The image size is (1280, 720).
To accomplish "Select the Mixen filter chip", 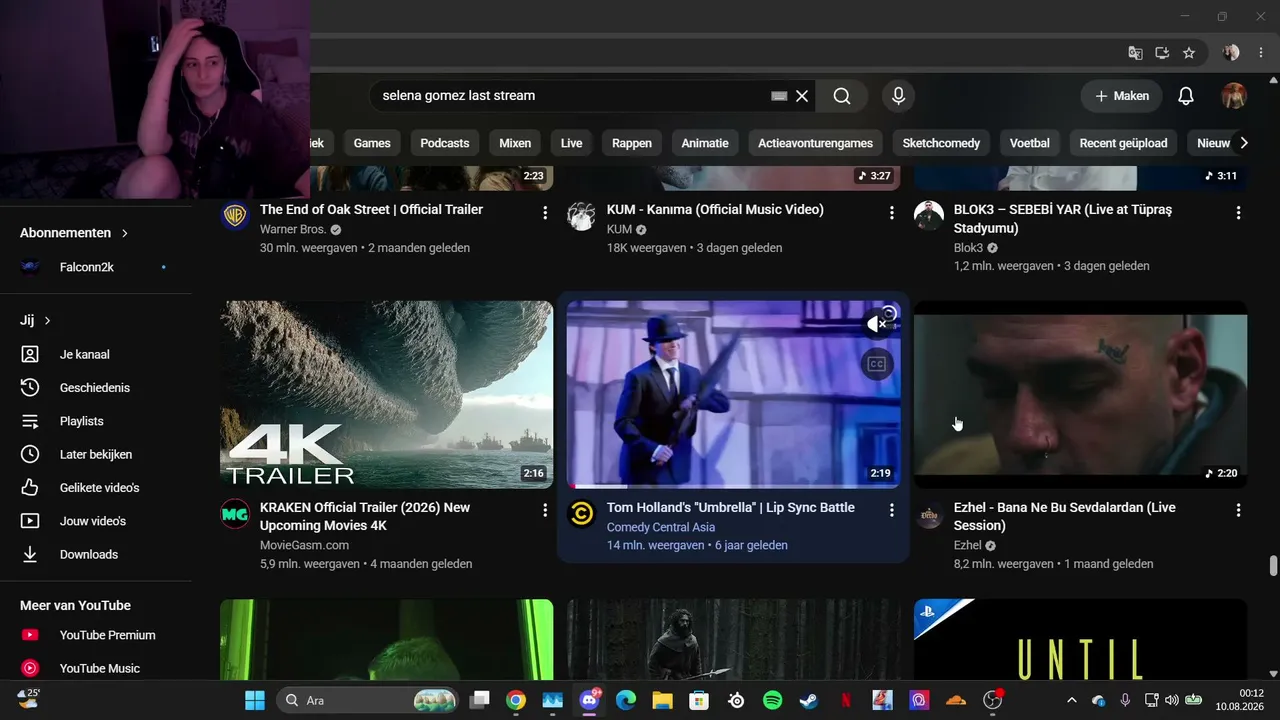I will click(x=515, y=143).
